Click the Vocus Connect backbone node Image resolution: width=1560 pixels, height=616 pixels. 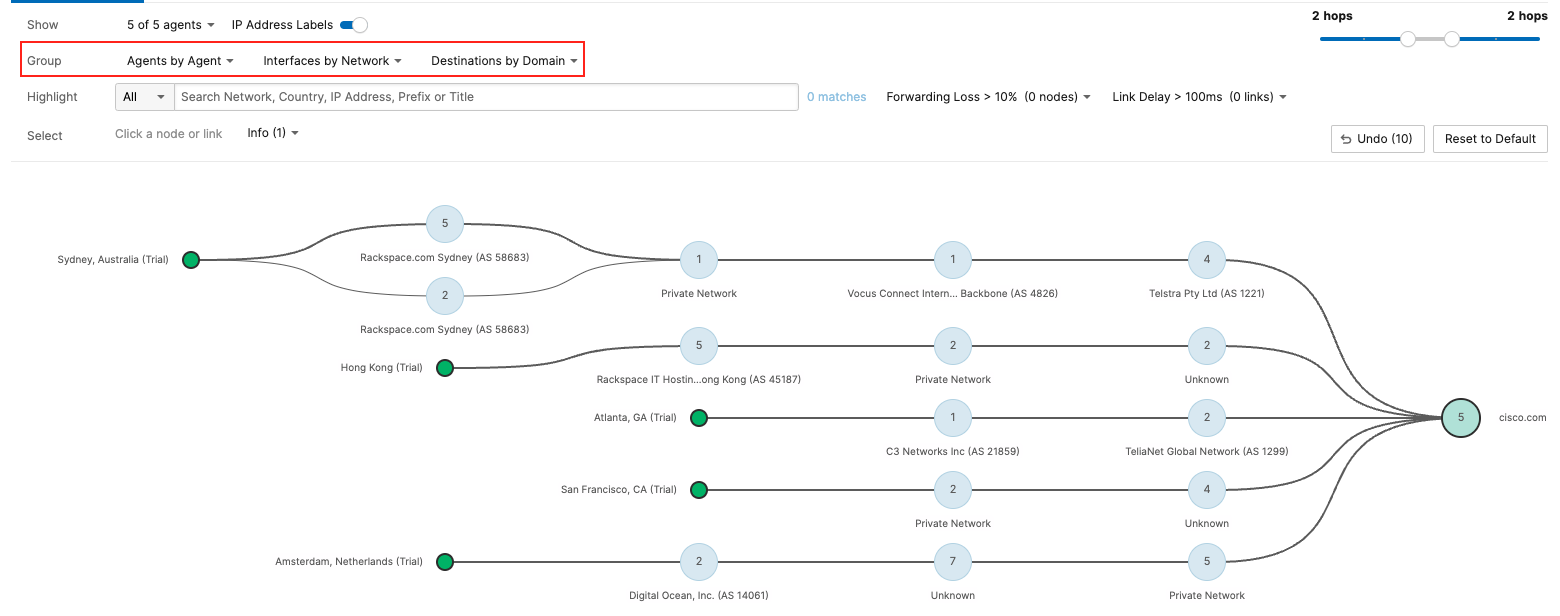pyautogui.click(x=952, y=260)
